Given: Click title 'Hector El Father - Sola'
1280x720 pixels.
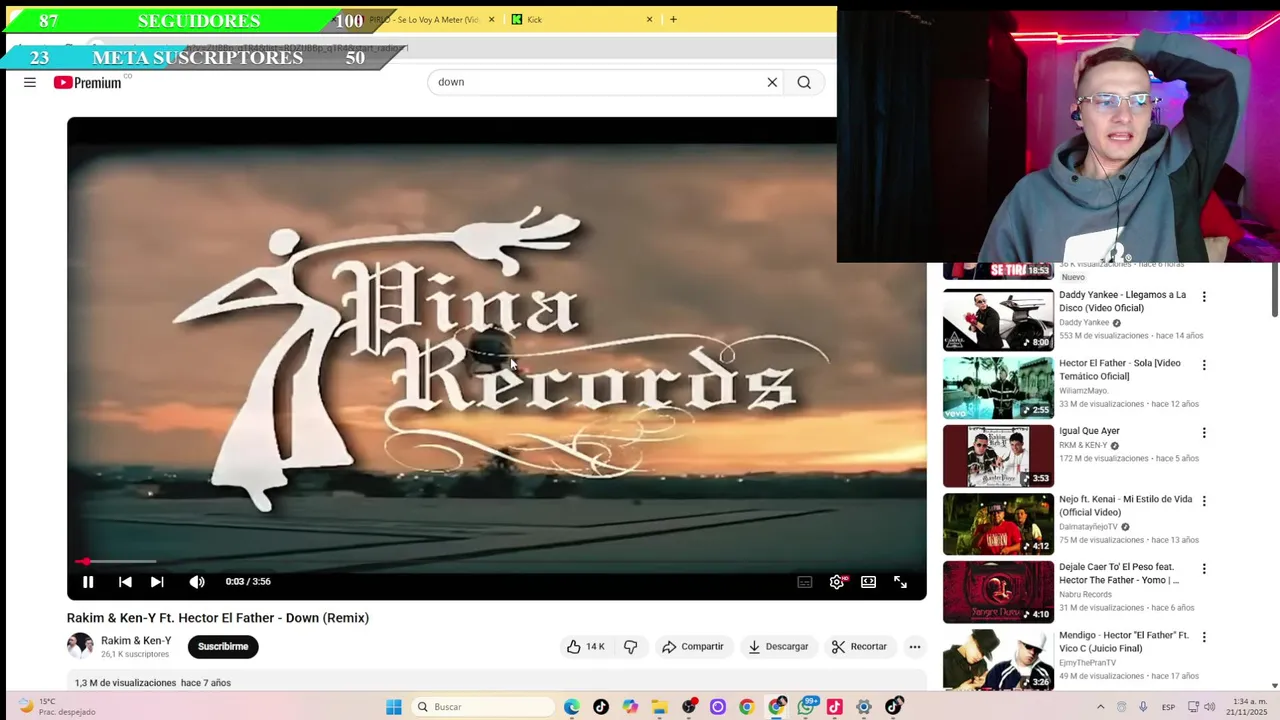Looking at the screenshot, I should (1120, 369).
